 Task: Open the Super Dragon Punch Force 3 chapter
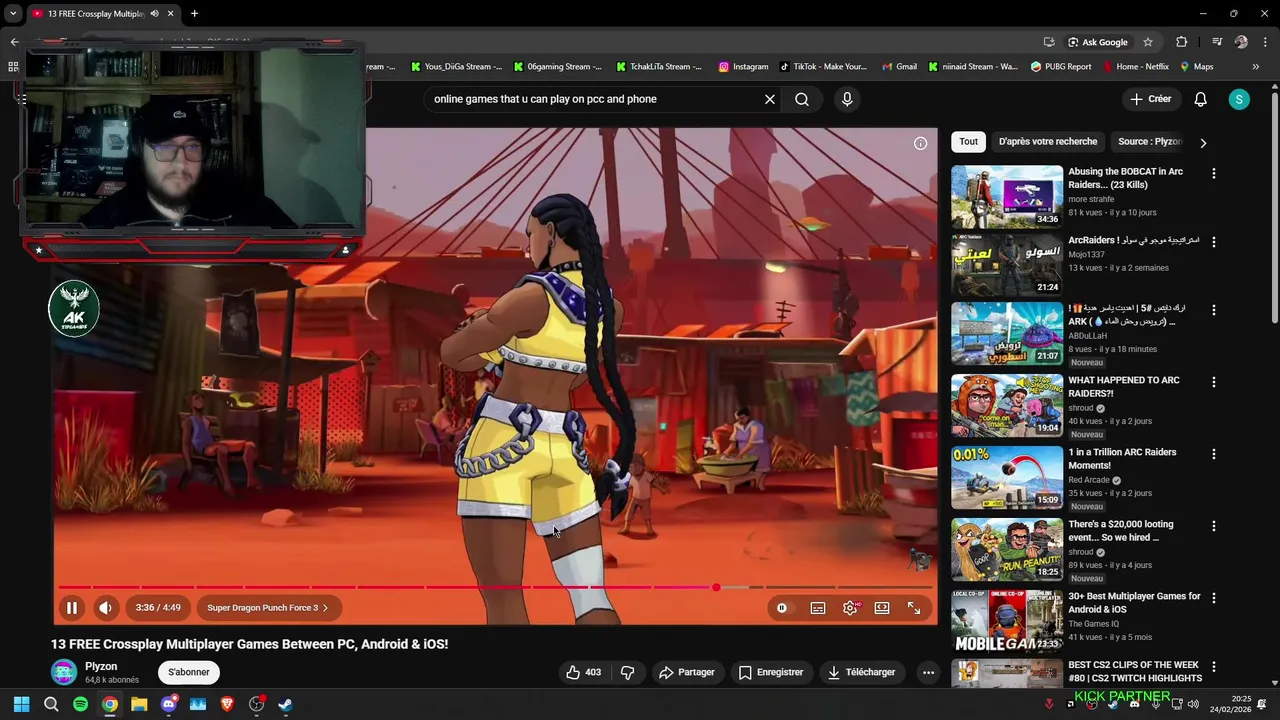tap(268, 608)
